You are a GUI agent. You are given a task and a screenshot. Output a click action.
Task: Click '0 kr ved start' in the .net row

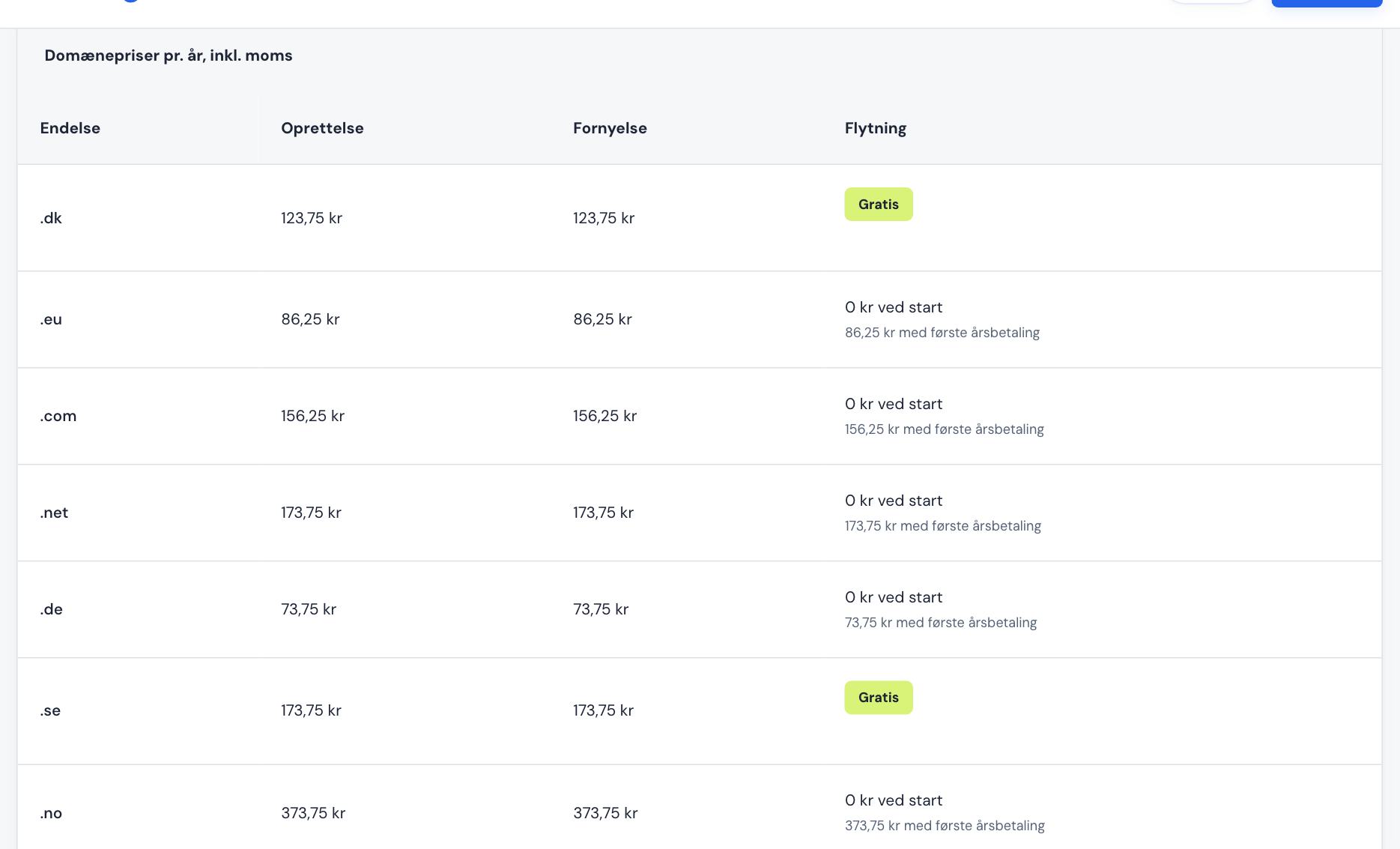pyautogui.click(x=894, y=501)
